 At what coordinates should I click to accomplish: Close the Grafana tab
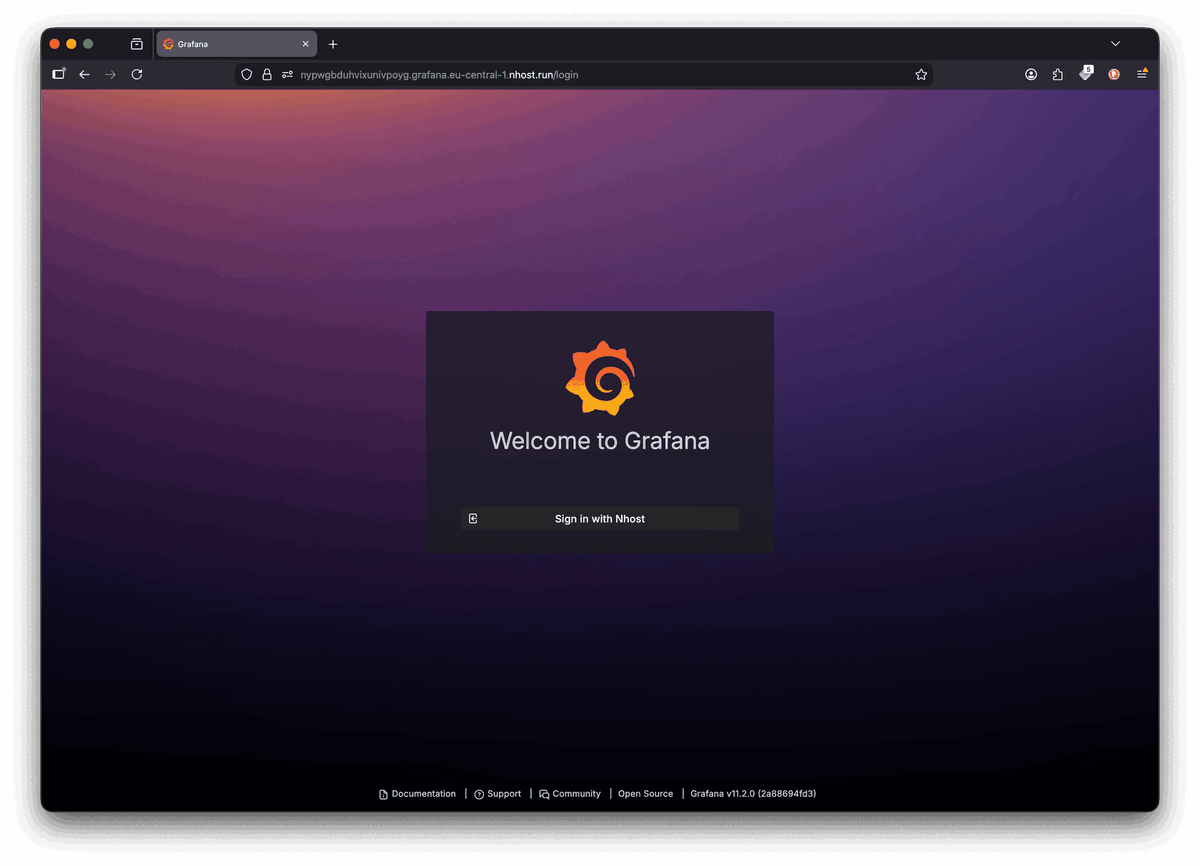coord(306,44)
